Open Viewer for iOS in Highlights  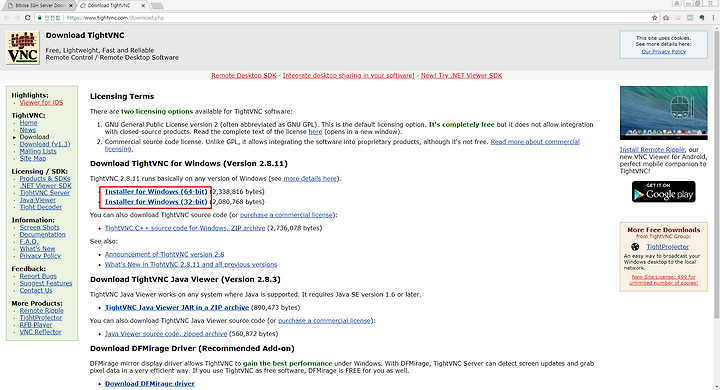tap(41, 102)
